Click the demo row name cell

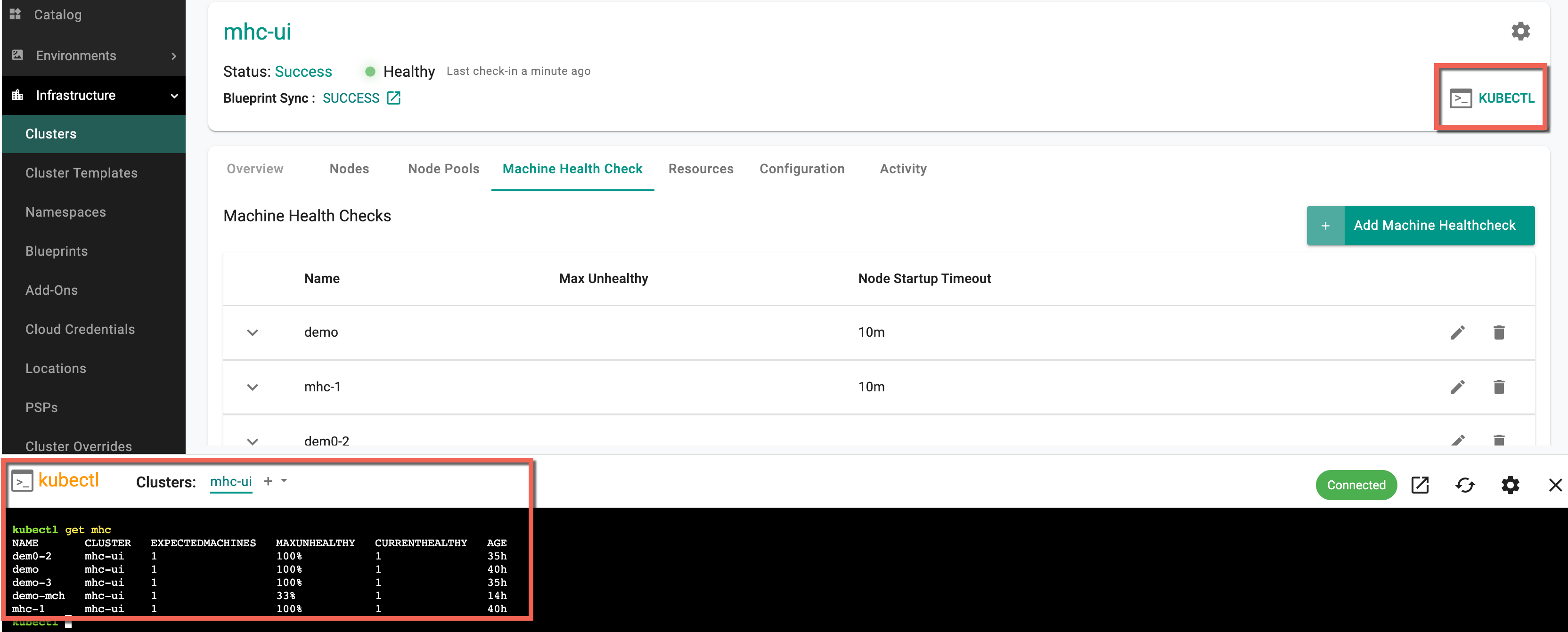click(321, 333)
